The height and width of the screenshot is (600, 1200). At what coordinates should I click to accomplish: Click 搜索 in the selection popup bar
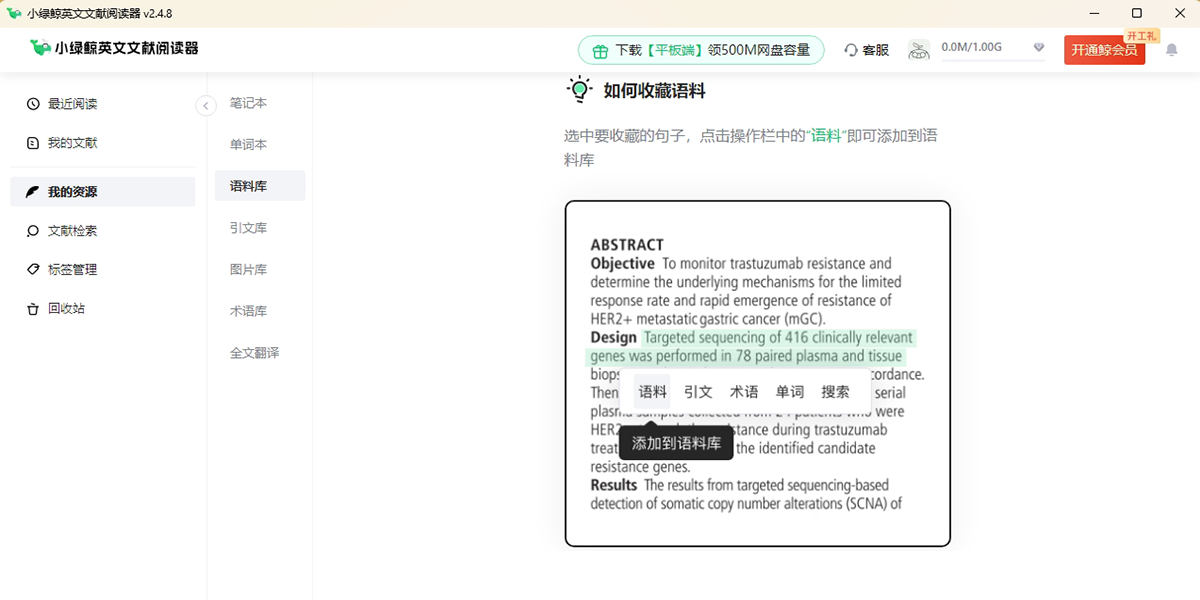point(838,392)
